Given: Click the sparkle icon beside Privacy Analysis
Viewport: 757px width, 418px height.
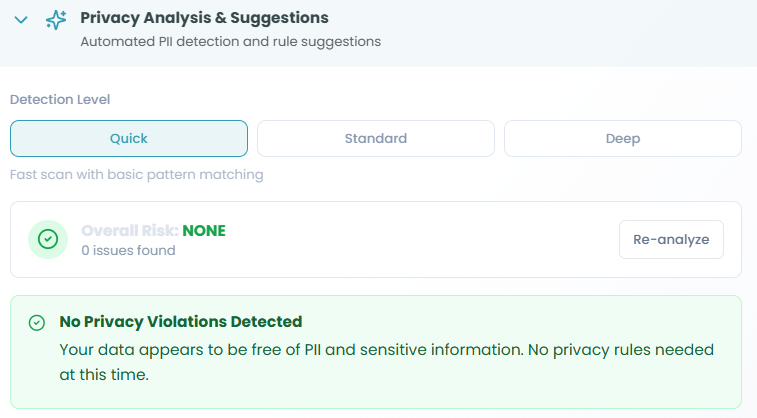Looking at the screenshot, I should click(x=57, y=21).
